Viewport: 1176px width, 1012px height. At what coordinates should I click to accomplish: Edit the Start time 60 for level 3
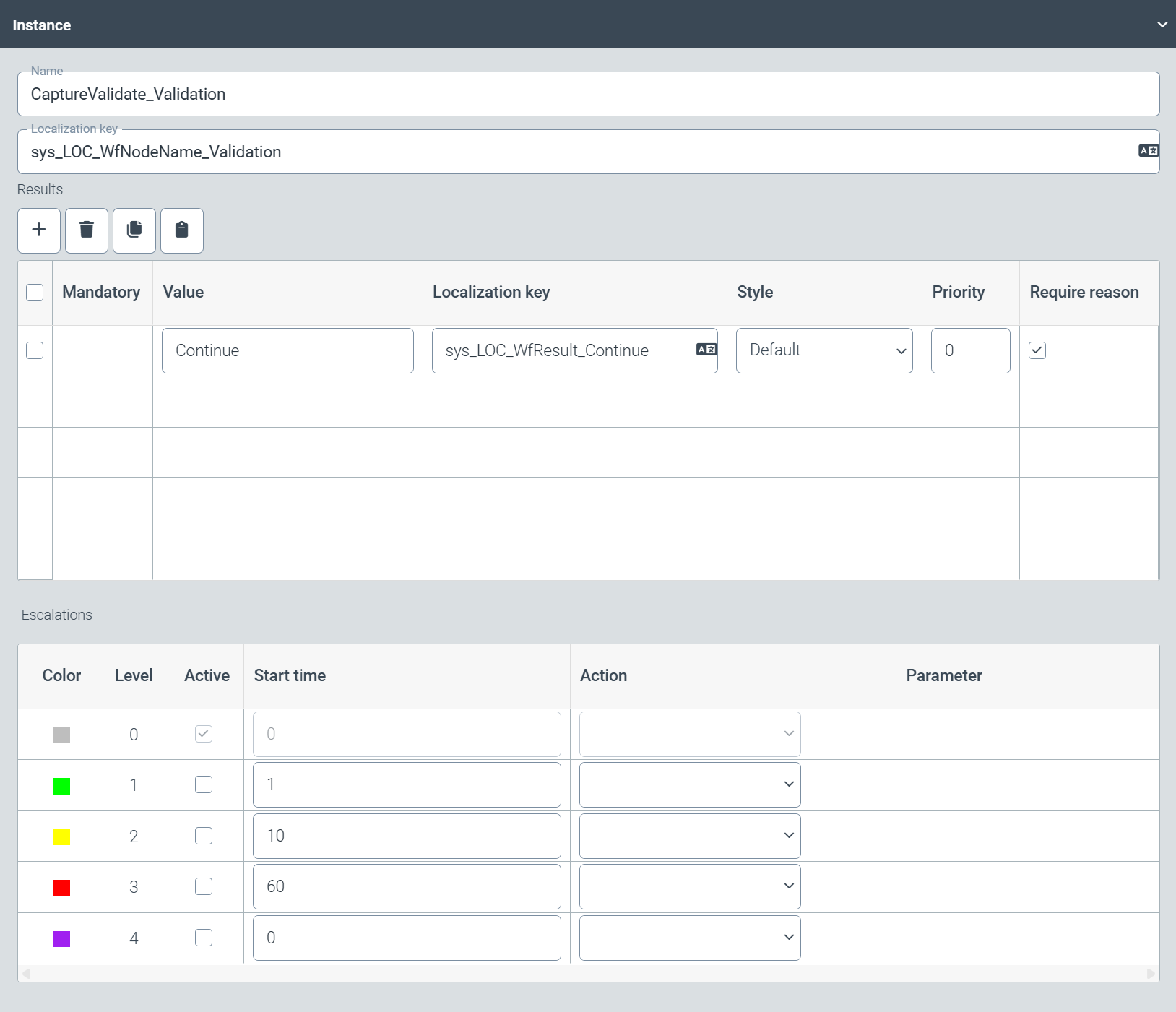407,886
